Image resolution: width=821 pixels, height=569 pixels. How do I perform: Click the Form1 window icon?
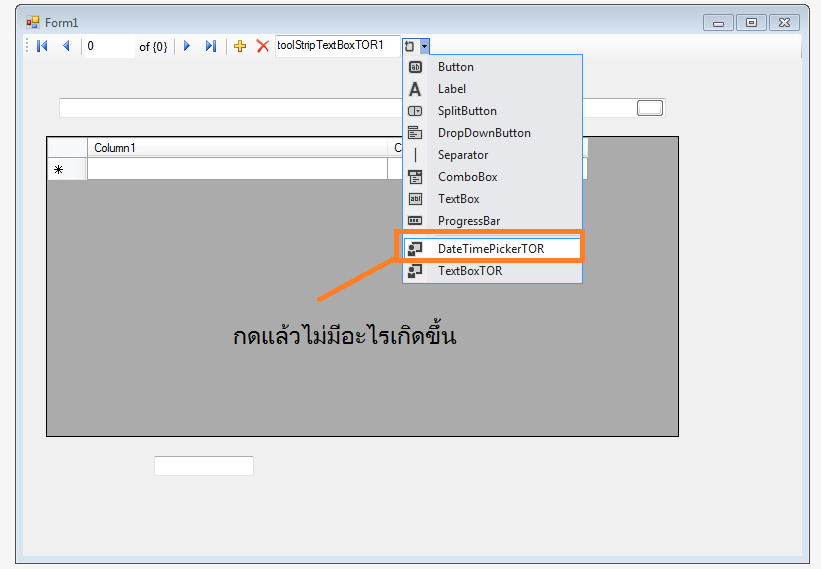point(33,22)
